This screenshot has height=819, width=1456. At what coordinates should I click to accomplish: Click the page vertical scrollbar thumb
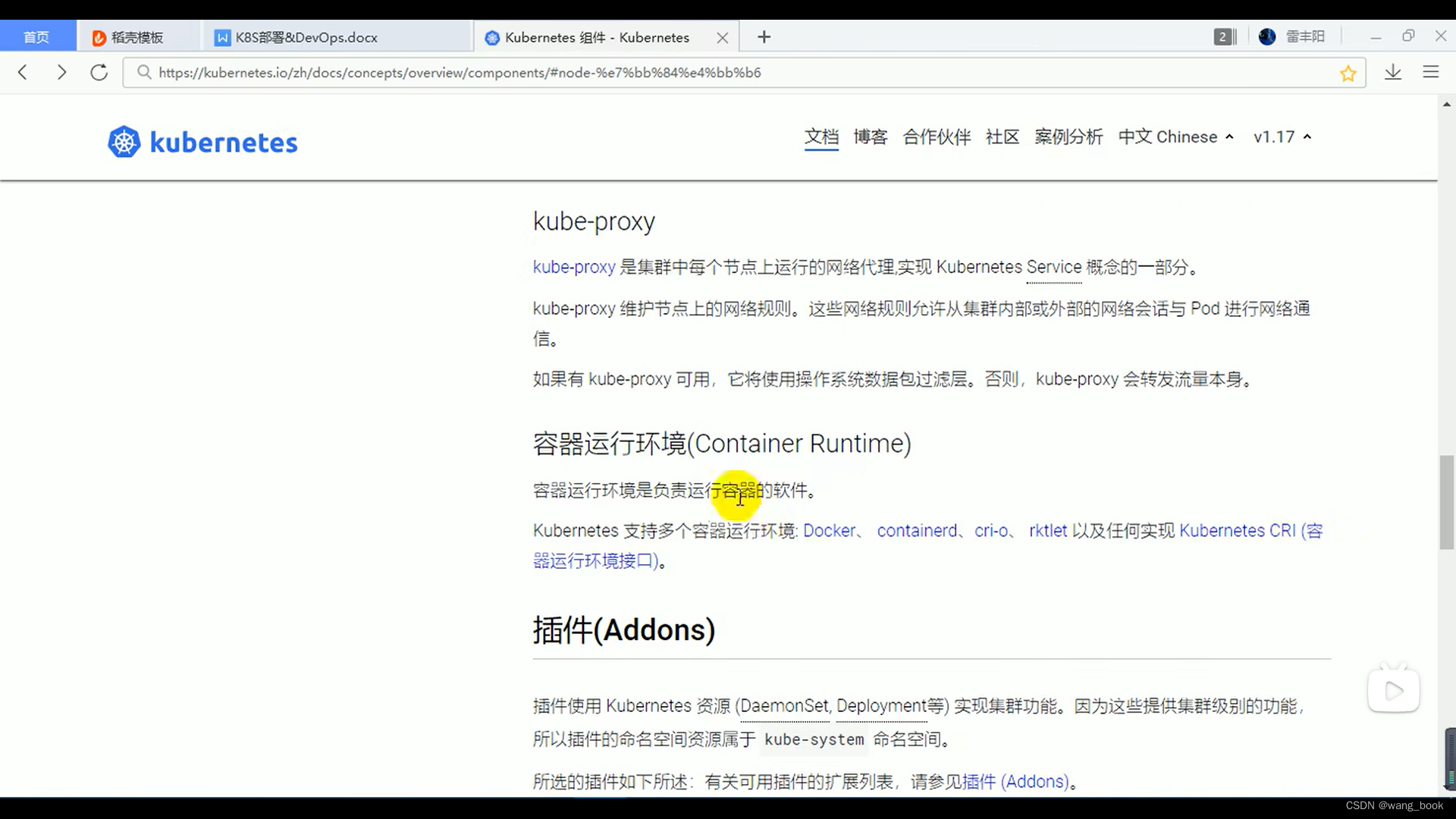coord(1447,502)
